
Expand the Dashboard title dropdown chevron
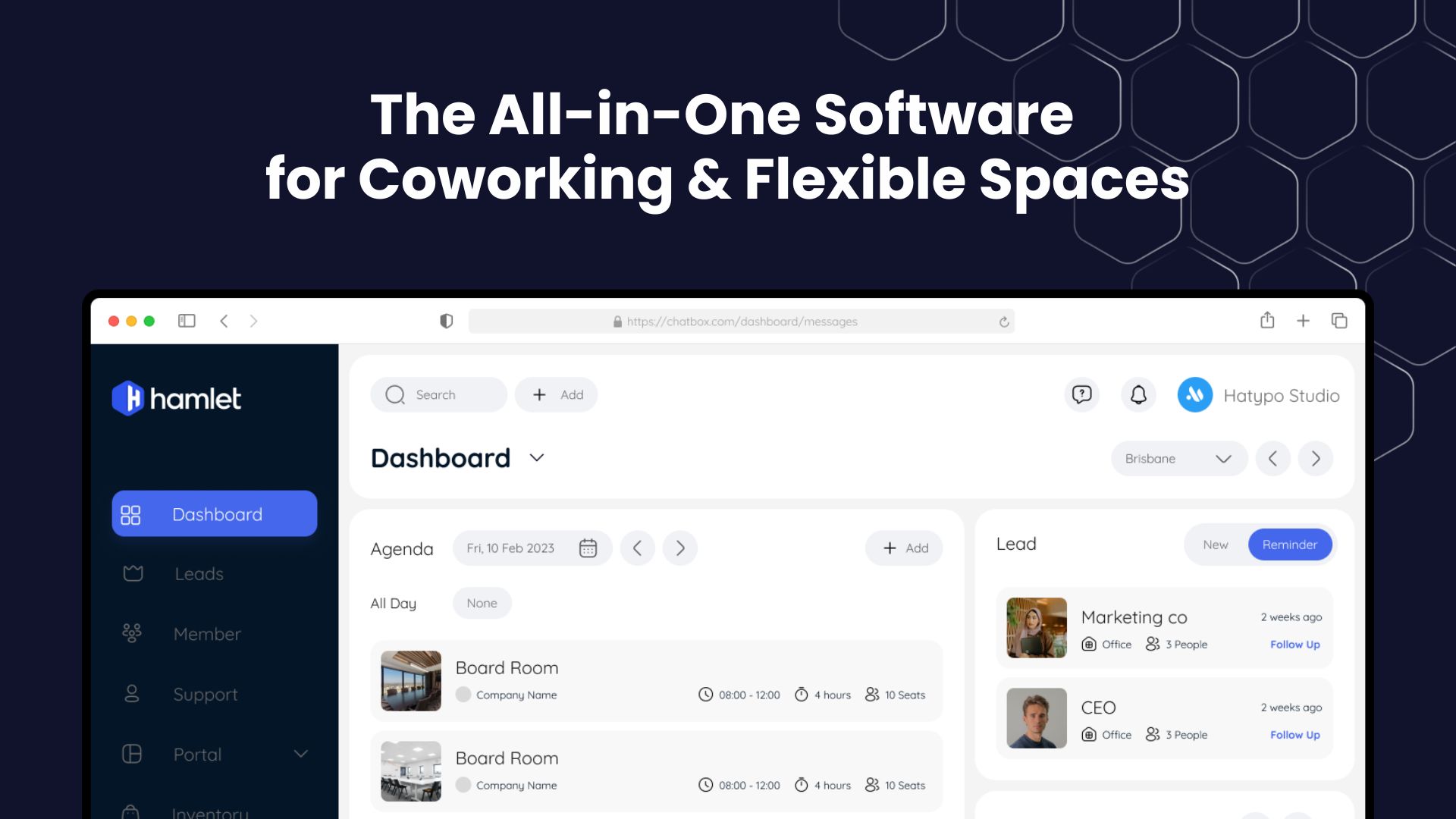click(537, 458)
